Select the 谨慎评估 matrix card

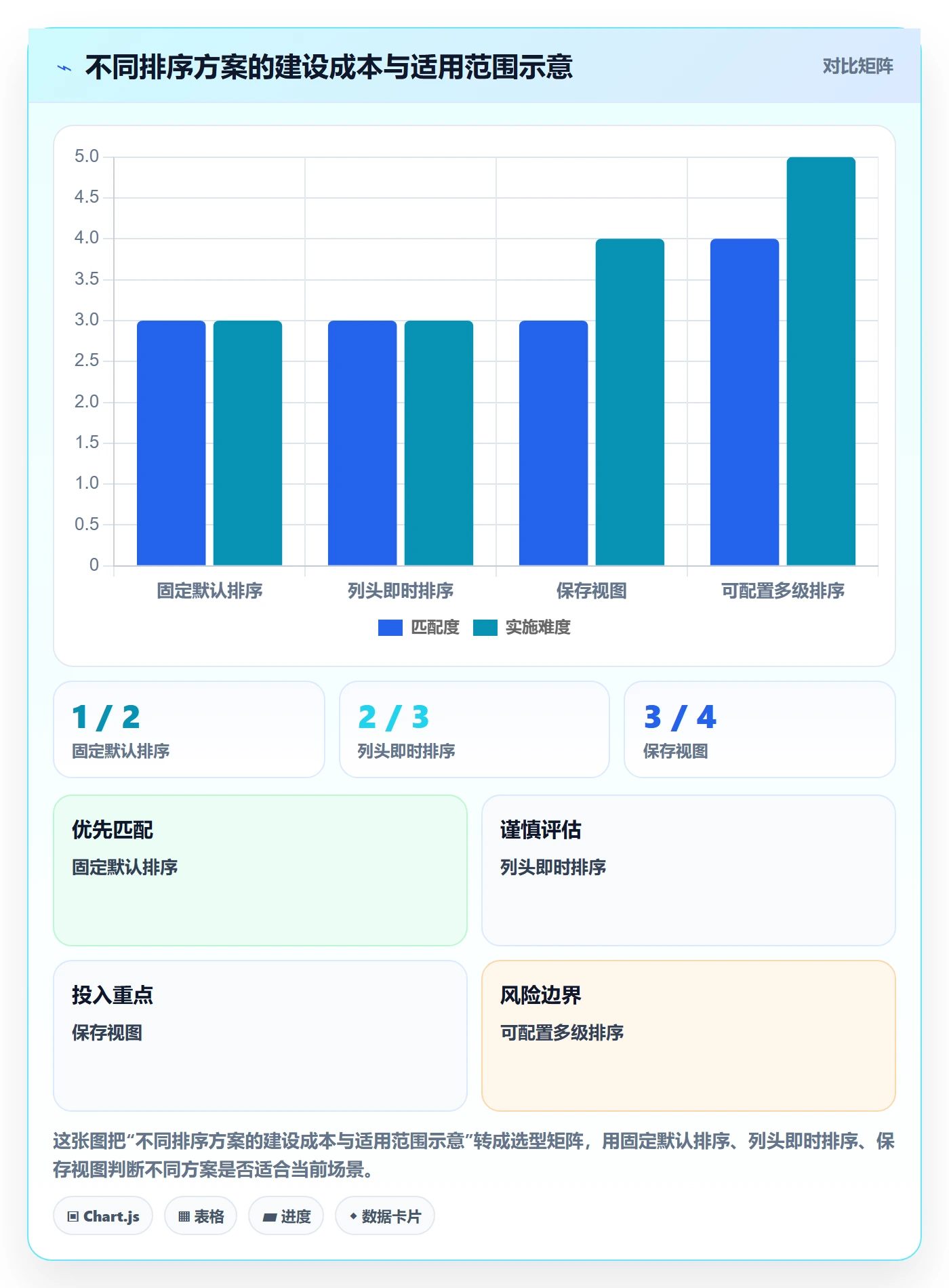(689, 870)
